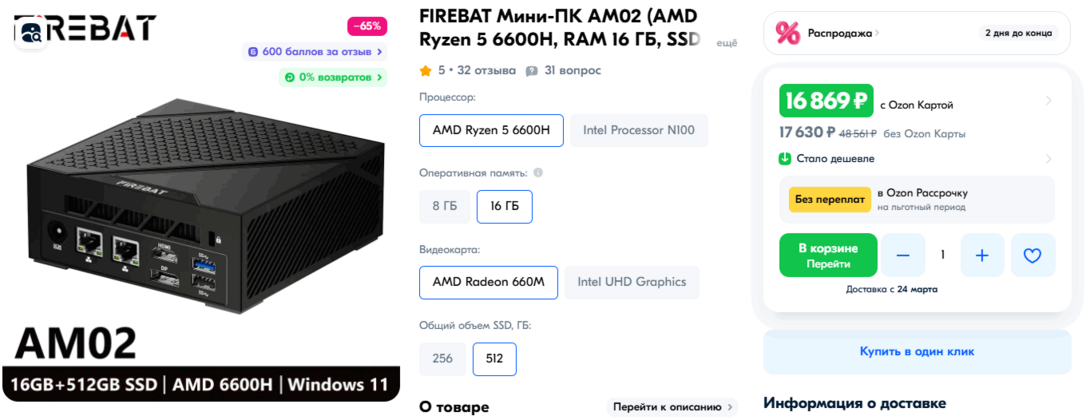Select the 256 SSD capacity option
This screenshot has width=1090, height=420.
(442, 358)
